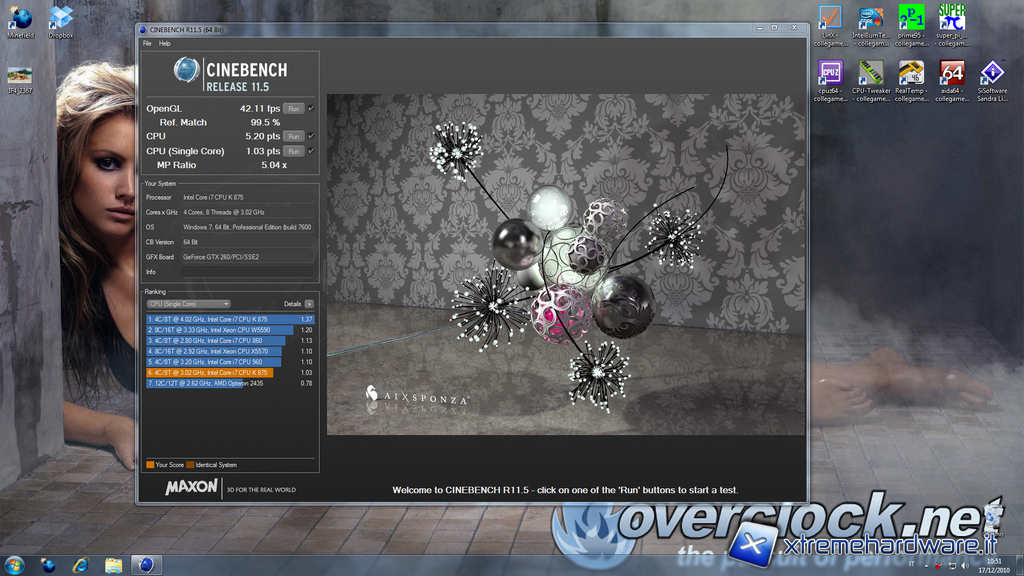Image resolution: width=1024 pixels, height=576 pixels.
Task: Open the RealTemp desktop shortcut
Action: [911, 74]
